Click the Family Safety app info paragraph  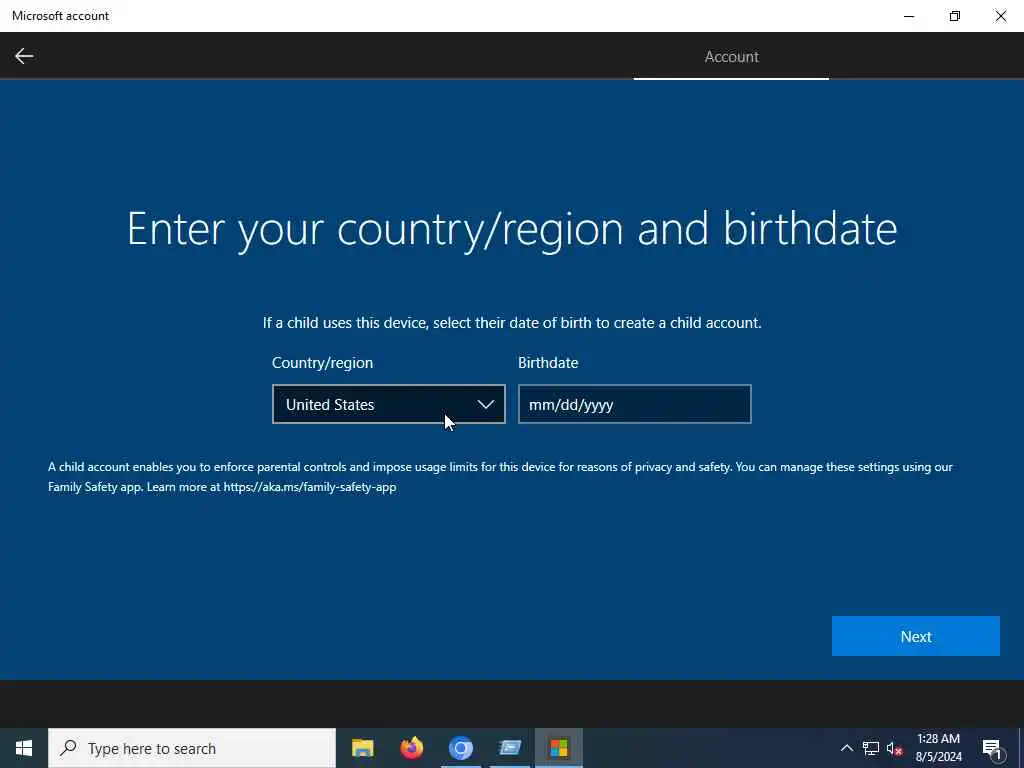coord(500,477)
